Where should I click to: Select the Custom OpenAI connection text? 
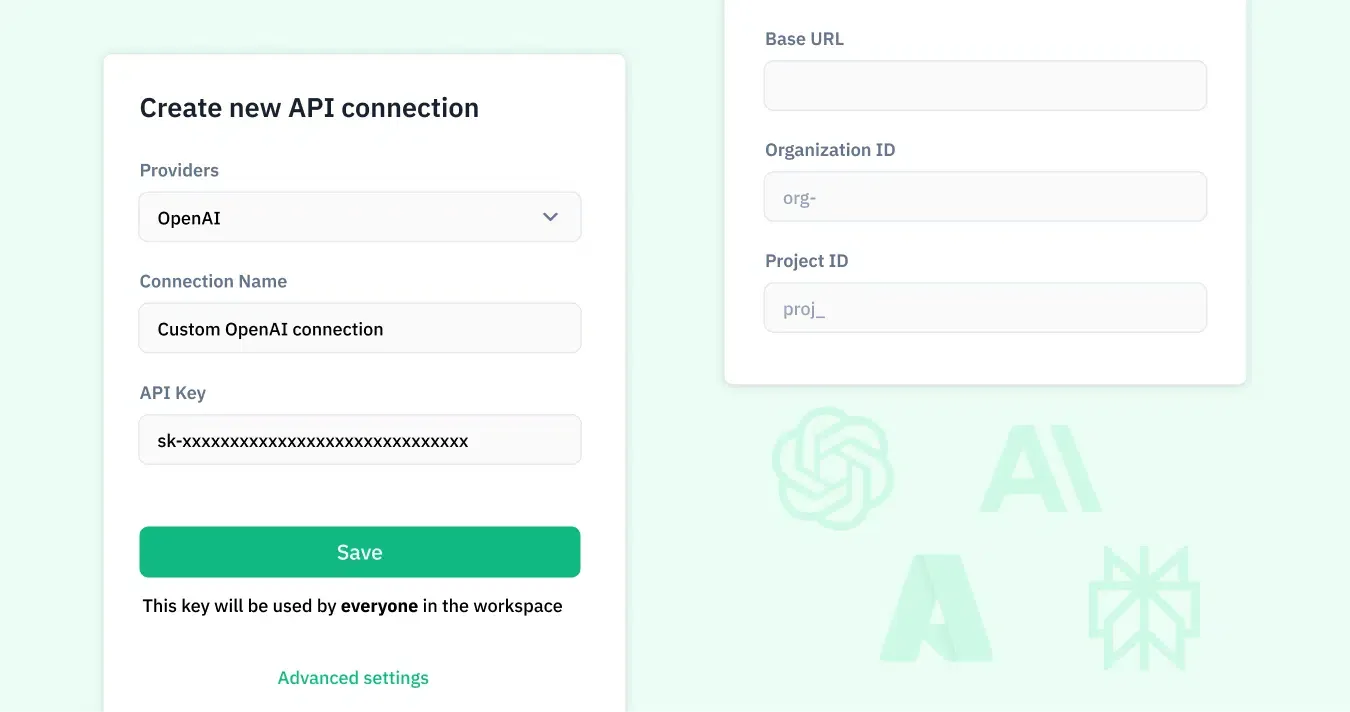[x=270, y=328]
